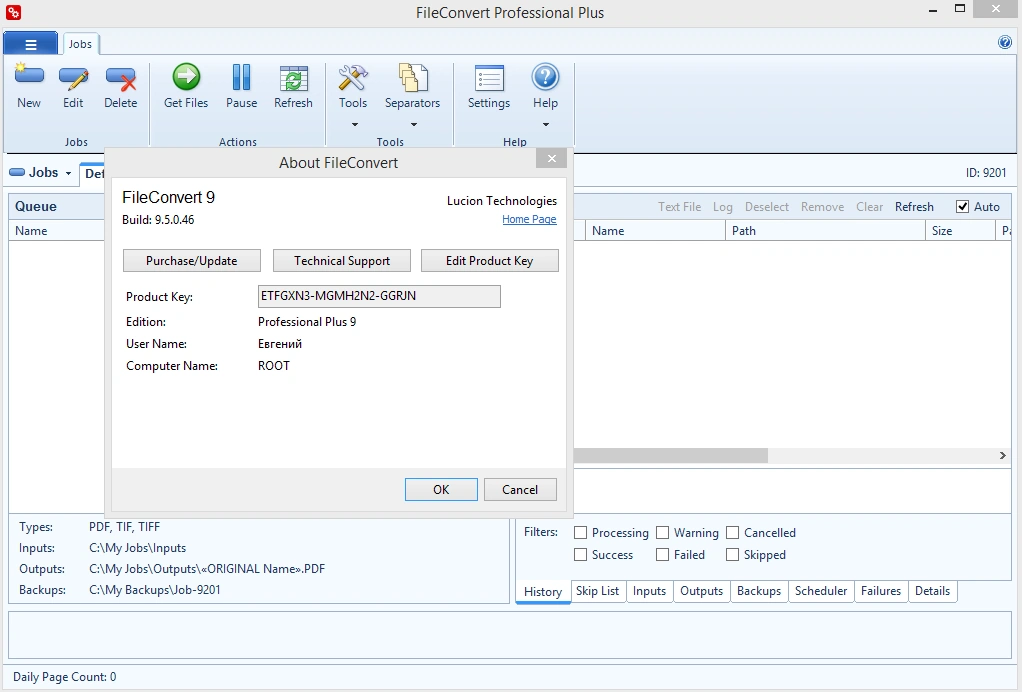This screenshot has height=692, width=1022.
Task: Open the Settings icon
Action: pyautogui.click(x=489, y=78)
